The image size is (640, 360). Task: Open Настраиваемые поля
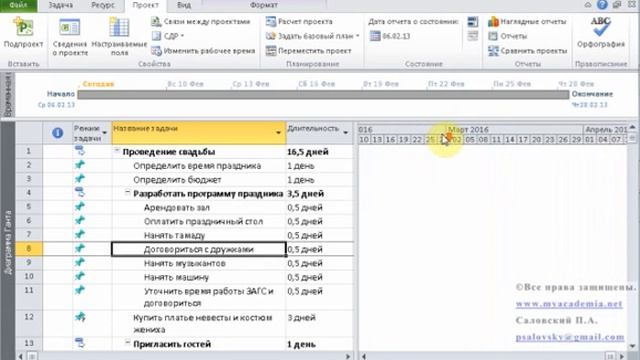coord(119,37)
